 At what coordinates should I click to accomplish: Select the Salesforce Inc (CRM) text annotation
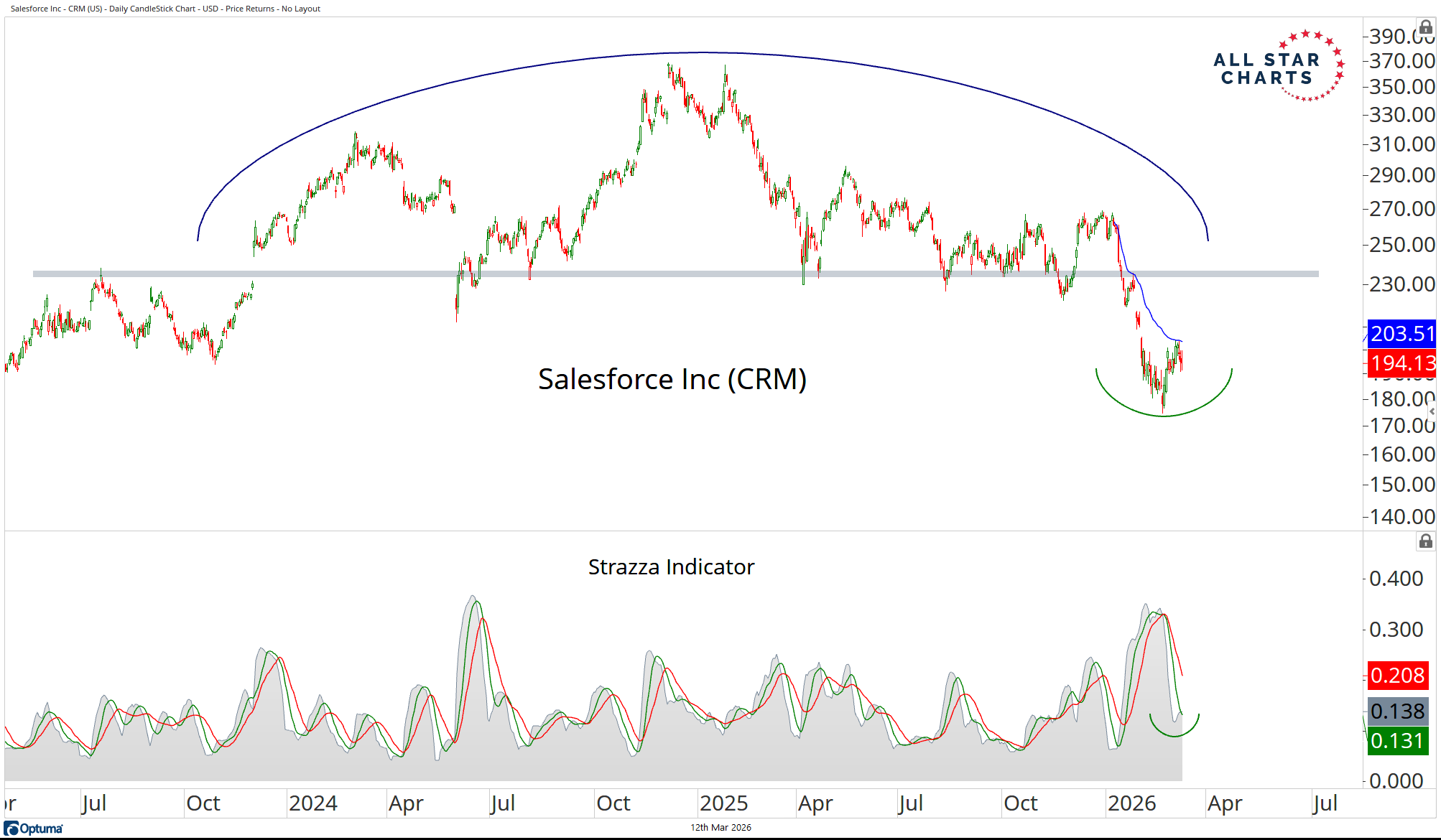pyautogui.click(x=672, y=379)
